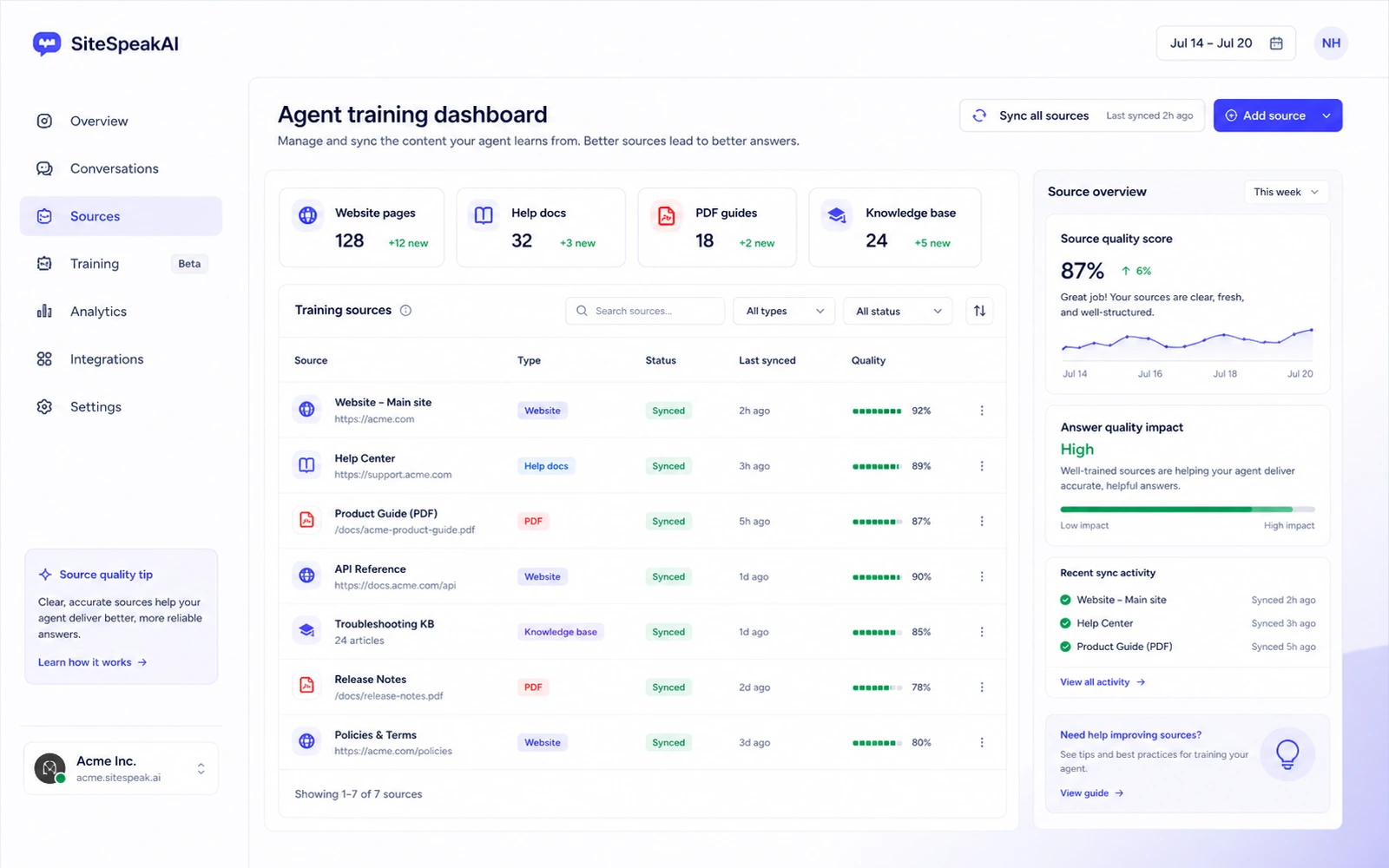Image resolution: width=1389 pixels, height=868 pixels.
Task: Select the Help docs 32 card
Action: [x=541, y=227]
